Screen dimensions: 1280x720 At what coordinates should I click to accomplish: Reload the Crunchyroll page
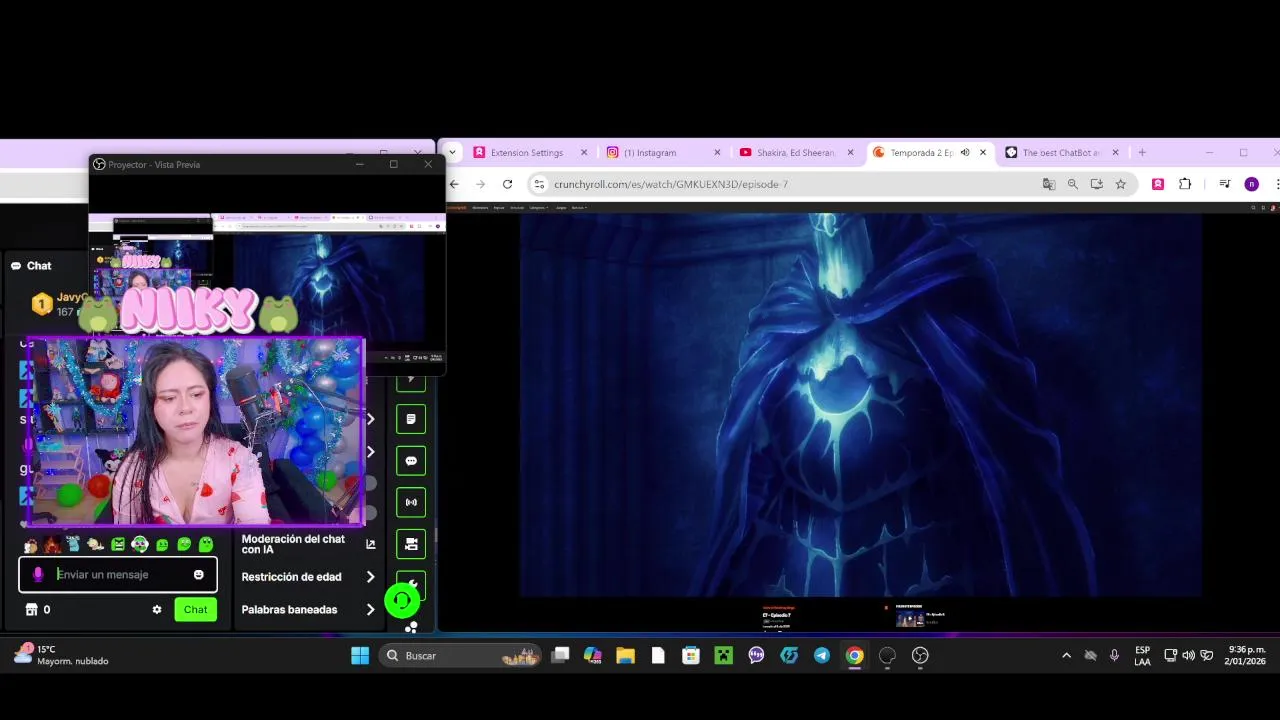point(507,184)
